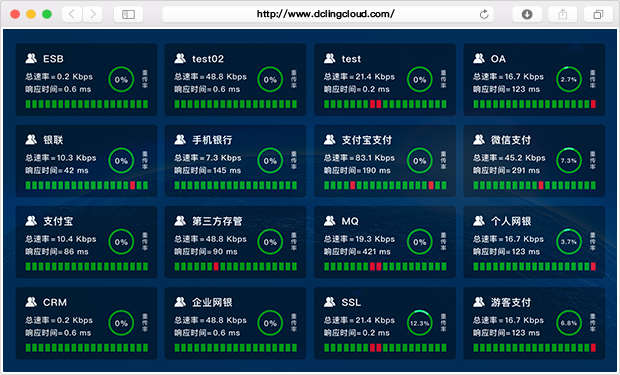Click the users icon on the 第三方存管 card
Screen dimensions: 620x375
pos(180,221)
